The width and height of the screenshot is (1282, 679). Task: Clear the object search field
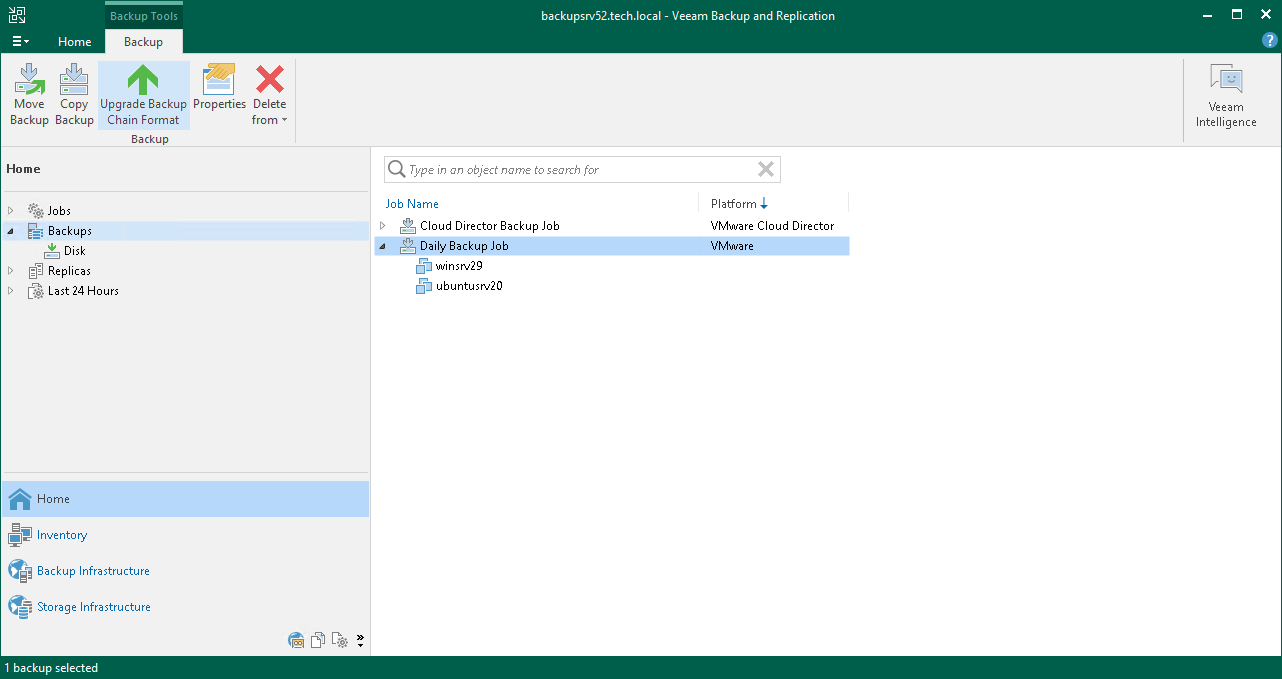[x=766, y=169]
